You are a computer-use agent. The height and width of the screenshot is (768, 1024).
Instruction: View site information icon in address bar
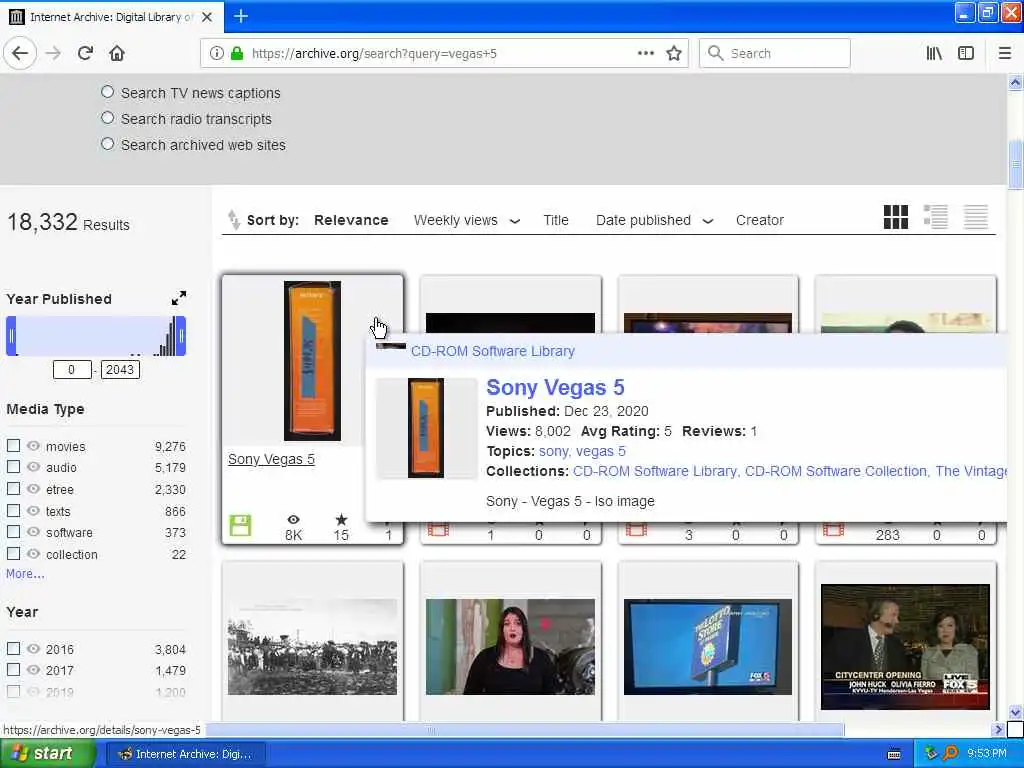pyautogui.click(x=216, y=54)
